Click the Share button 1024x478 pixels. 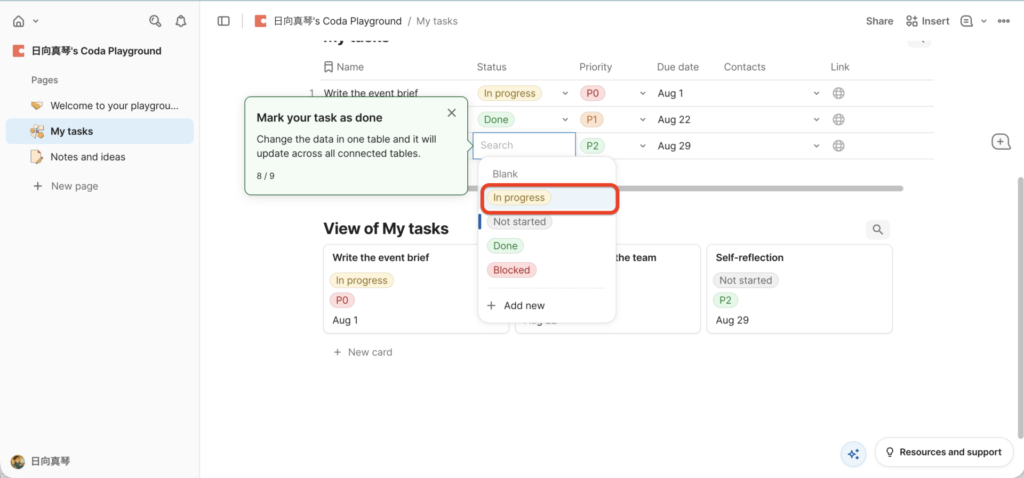tap(879, 21)
